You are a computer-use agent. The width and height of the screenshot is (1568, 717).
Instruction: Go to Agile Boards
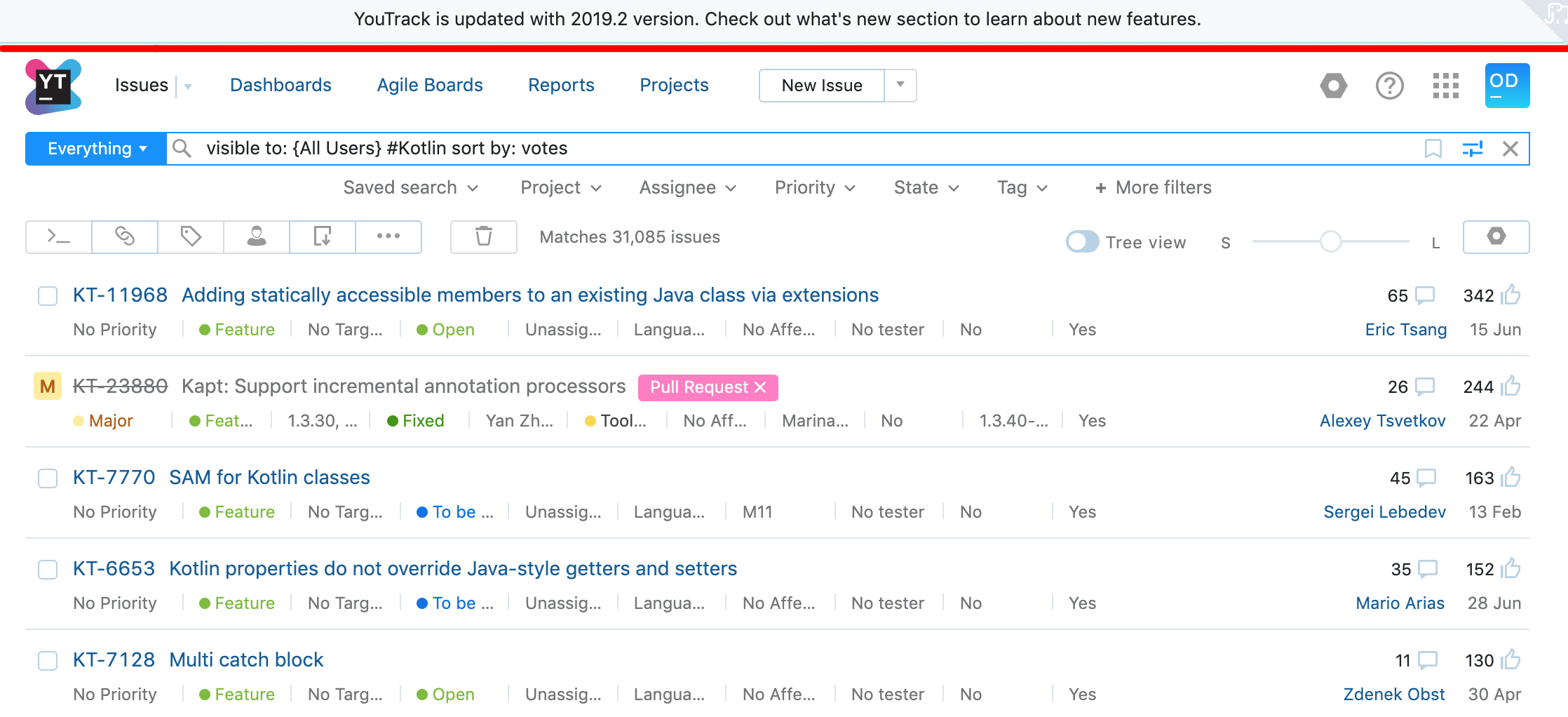pos(430,85)
